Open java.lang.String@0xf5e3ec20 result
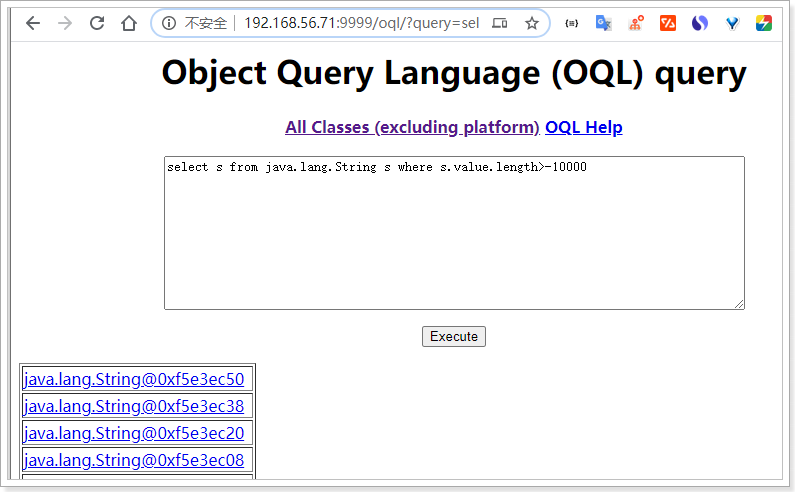Image resolution: width=795 pixels, height=492 pixels. (134, 433)
